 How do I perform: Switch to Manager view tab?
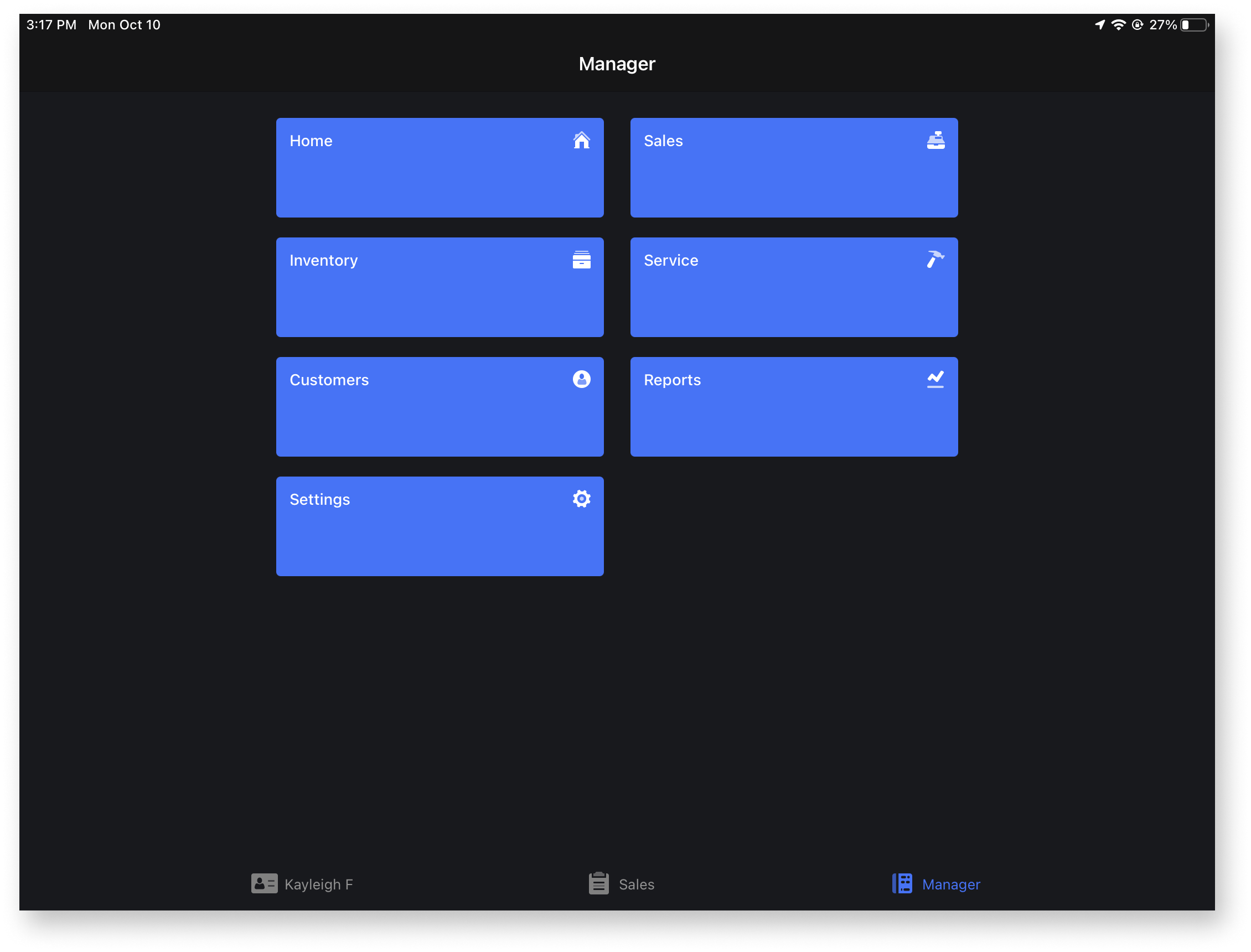pyautogui.click(x=935, y=884)
